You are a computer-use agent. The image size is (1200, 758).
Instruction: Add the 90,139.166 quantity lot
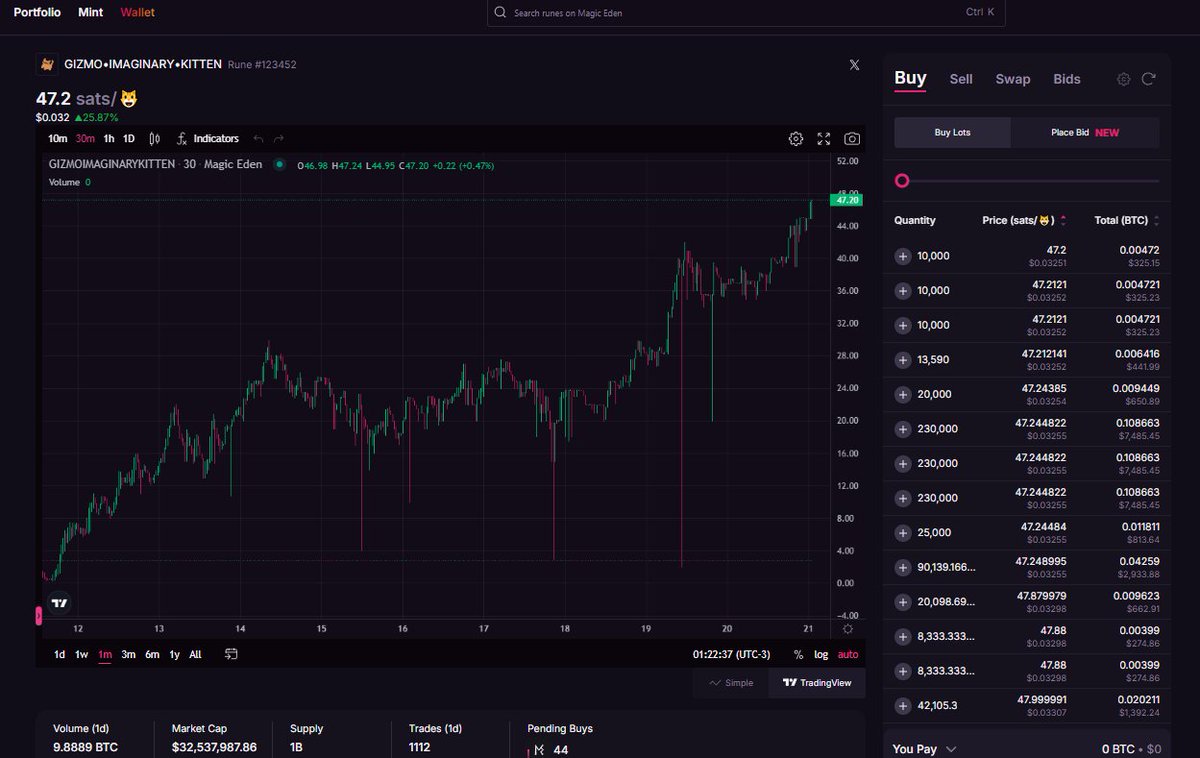tap(903, 567)
